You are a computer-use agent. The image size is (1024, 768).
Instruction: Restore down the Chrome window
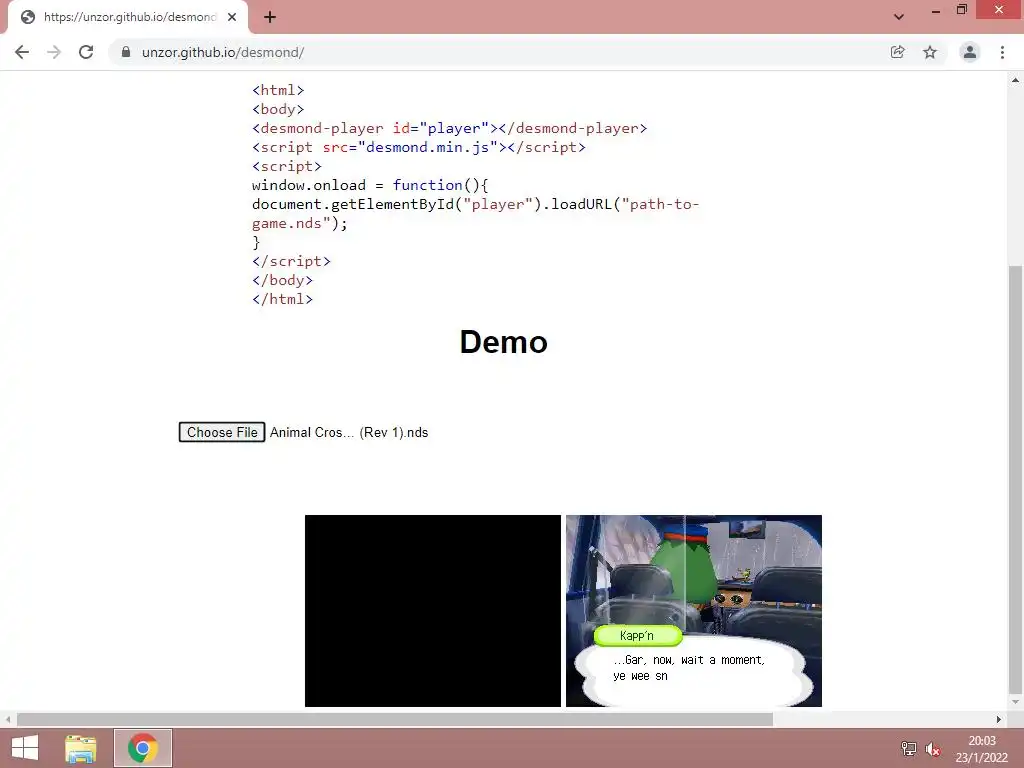[962, 10]
